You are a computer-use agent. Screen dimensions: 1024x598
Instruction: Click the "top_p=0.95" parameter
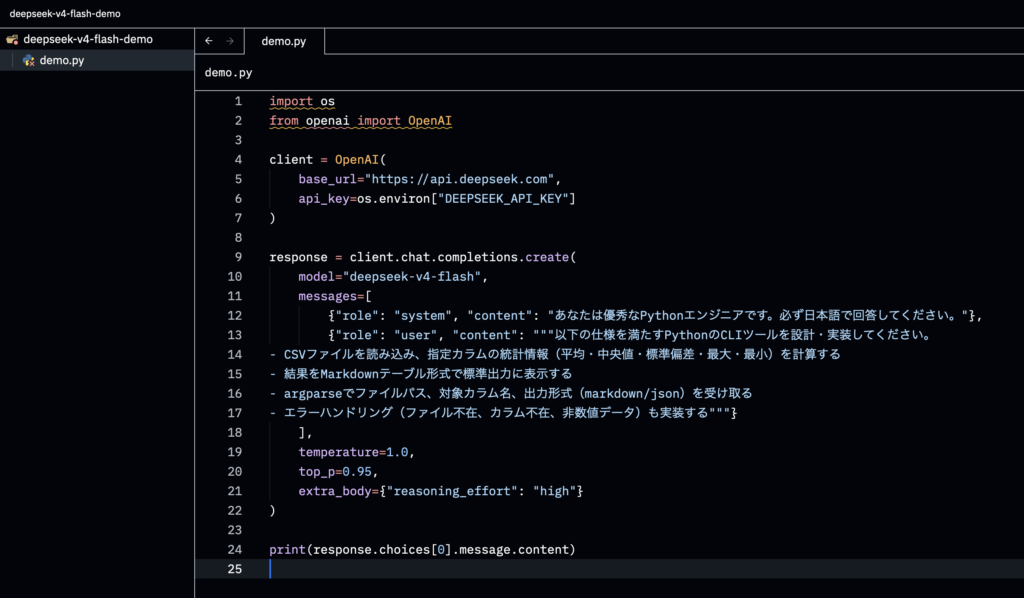335,471
